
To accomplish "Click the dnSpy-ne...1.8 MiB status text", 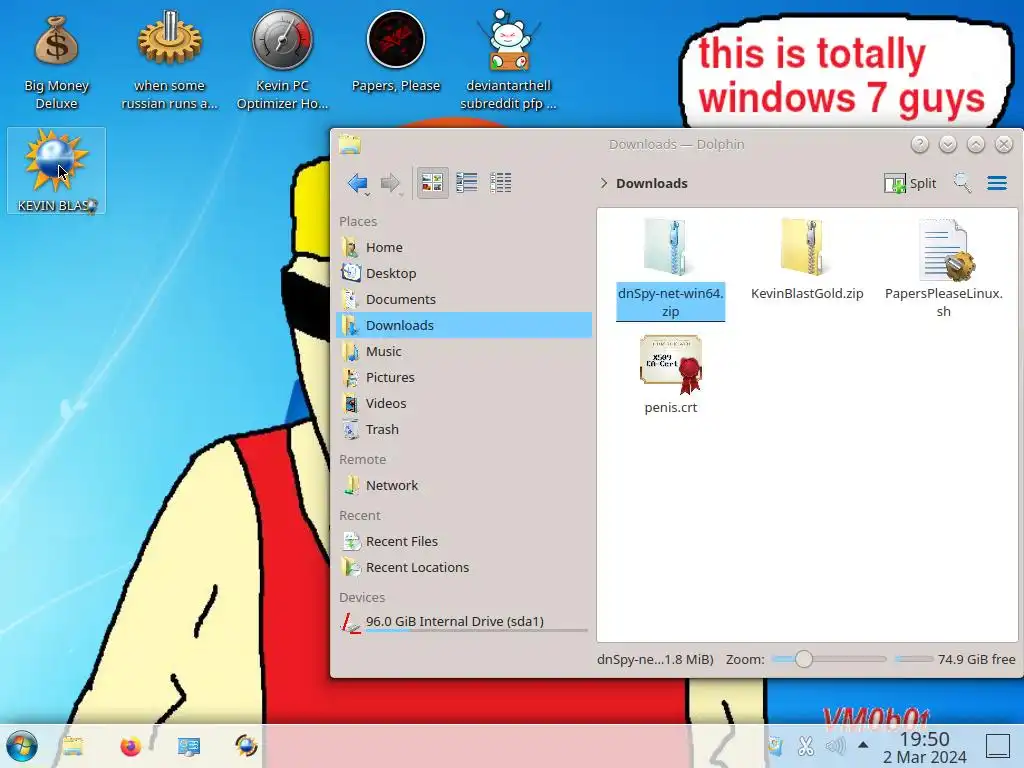I will click(655, 660).
